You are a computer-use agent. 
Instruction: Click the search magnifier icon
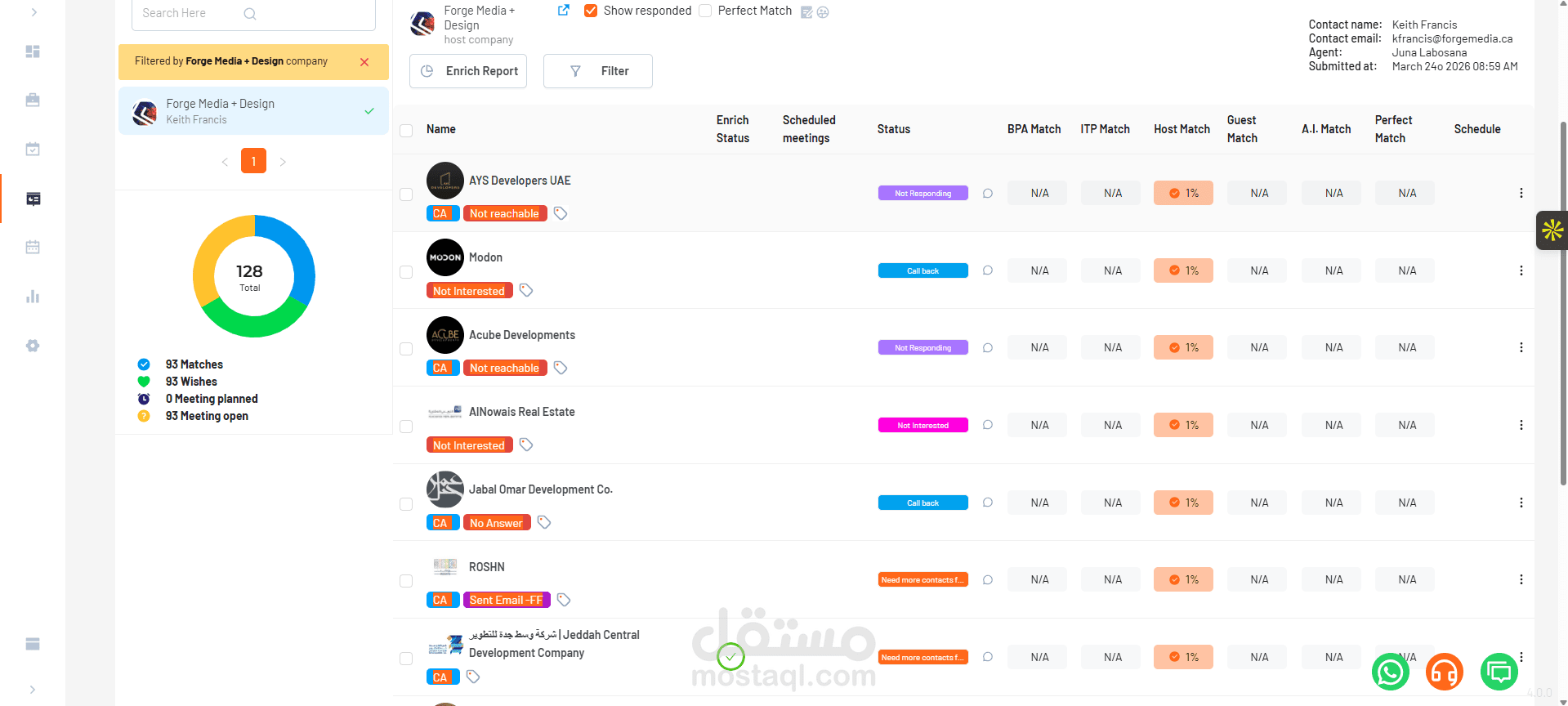[250, 13]
